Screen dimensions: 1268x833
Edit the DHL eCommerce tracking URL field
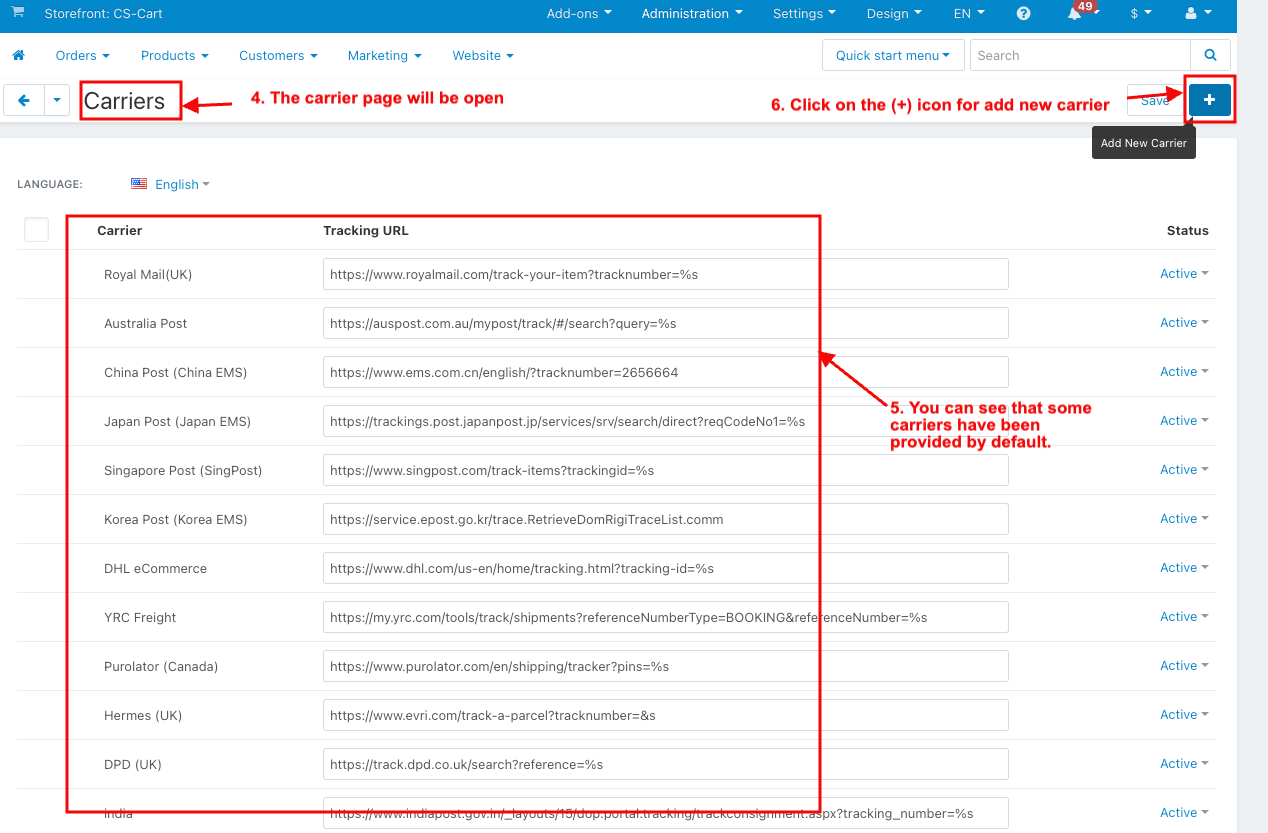pos(666,568)
